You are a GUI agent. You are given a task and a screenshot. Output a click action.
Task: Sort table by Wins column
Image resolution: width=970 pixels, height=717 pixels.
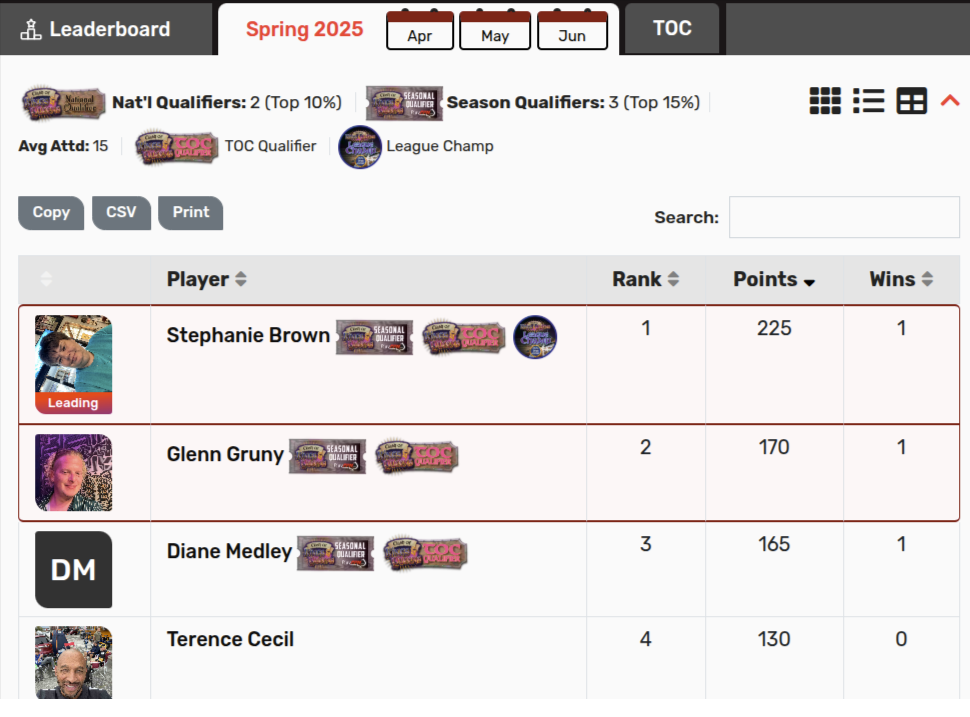coord(900,280)
